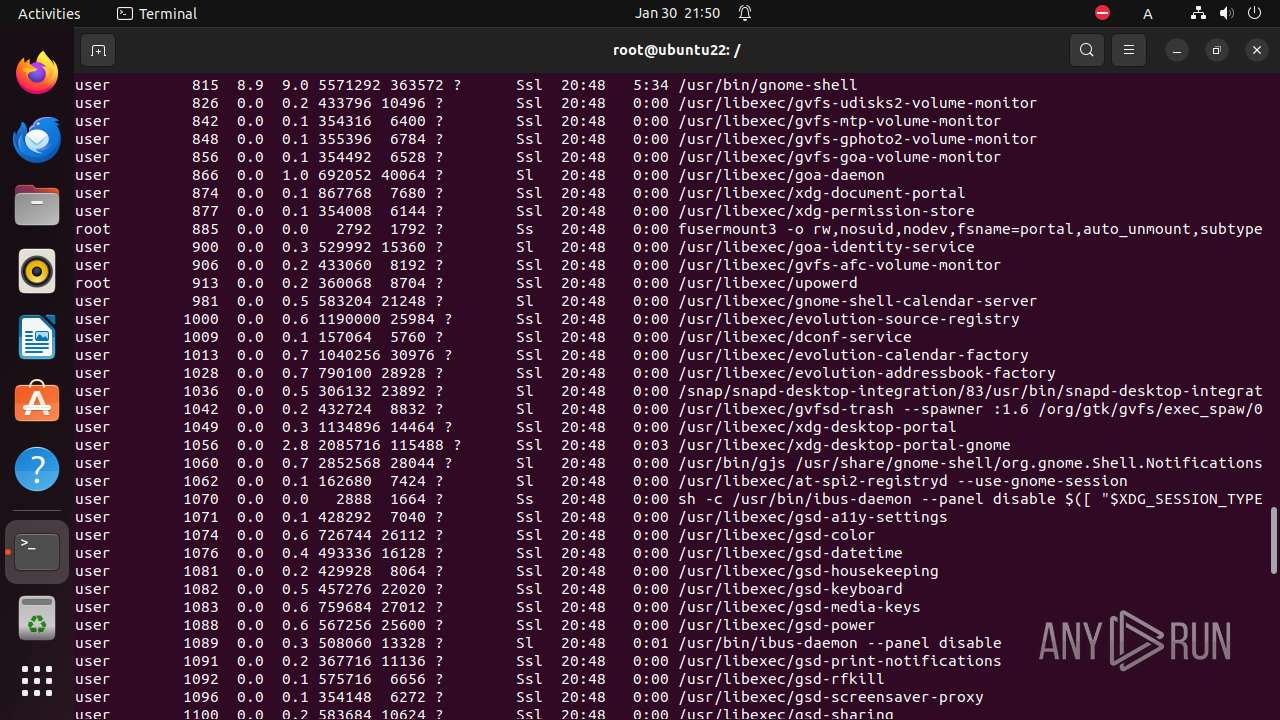Click the gsd-screensaver-proxy process text
This screenshot has width=1280, height=720.
pos(830,697)
